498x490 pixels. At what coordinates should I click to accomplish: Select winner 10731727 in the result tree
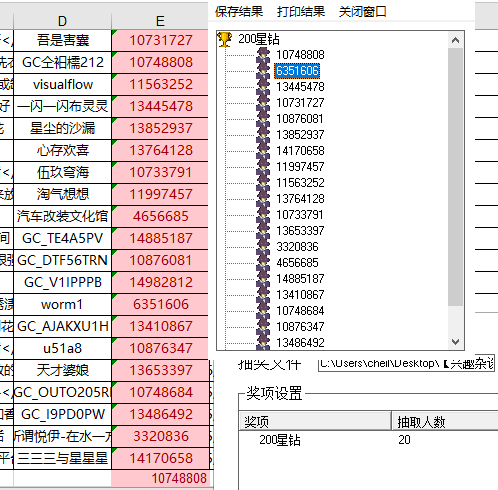point(300,103)
